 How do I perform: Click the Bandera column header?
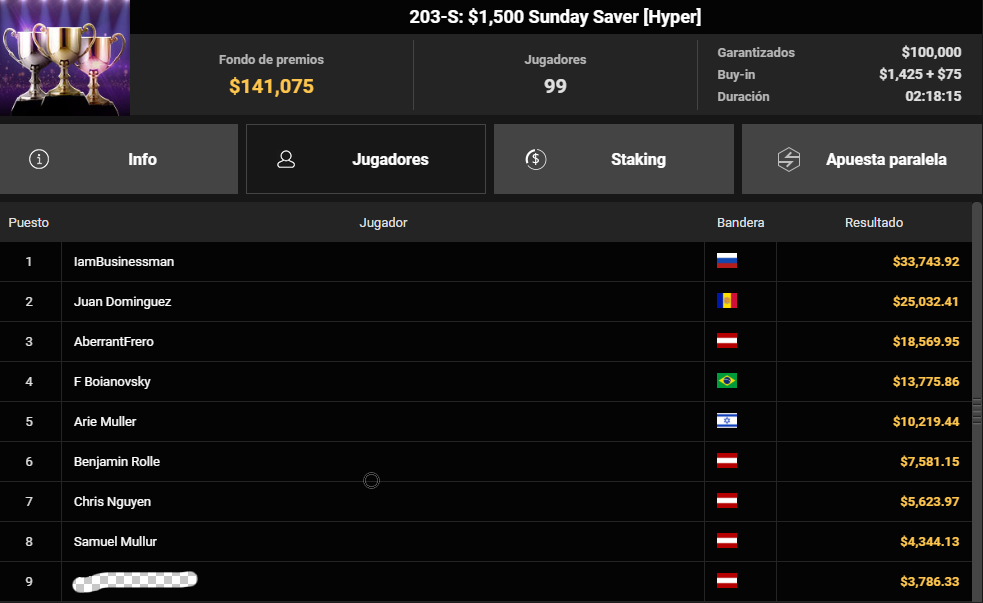(x=740, y=222)
